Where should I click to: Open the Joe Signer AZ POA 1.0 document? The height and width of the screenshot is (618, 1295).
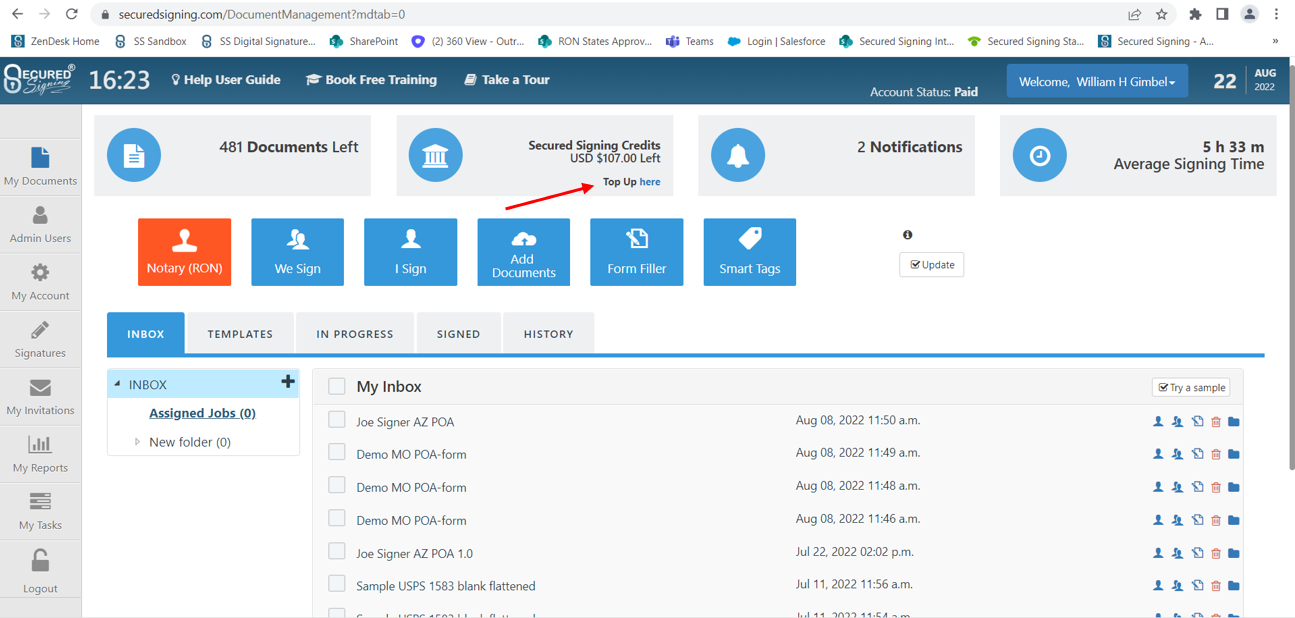coord(415,553)
